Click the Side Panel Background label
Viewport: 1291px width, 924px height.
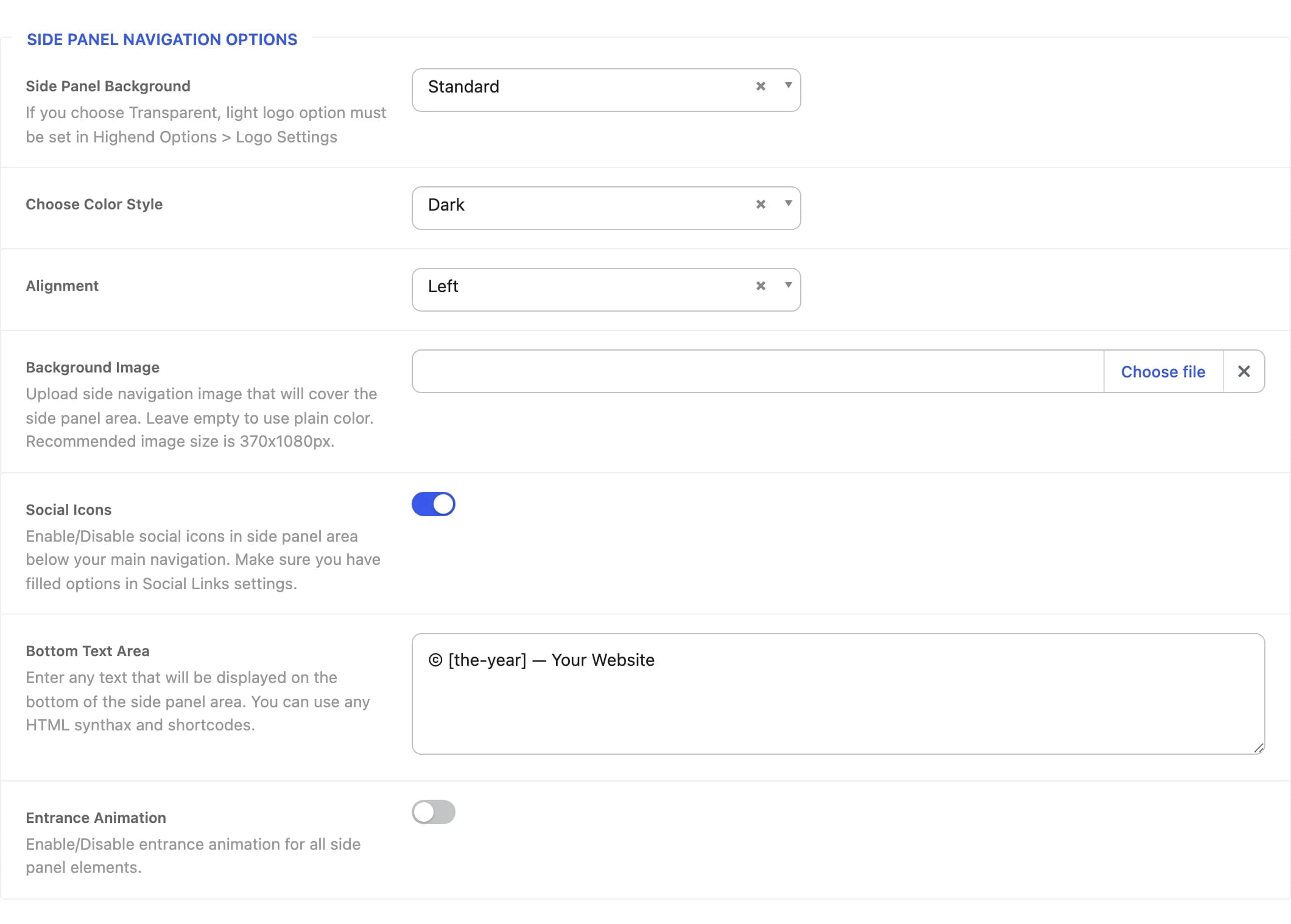[108, 86]
